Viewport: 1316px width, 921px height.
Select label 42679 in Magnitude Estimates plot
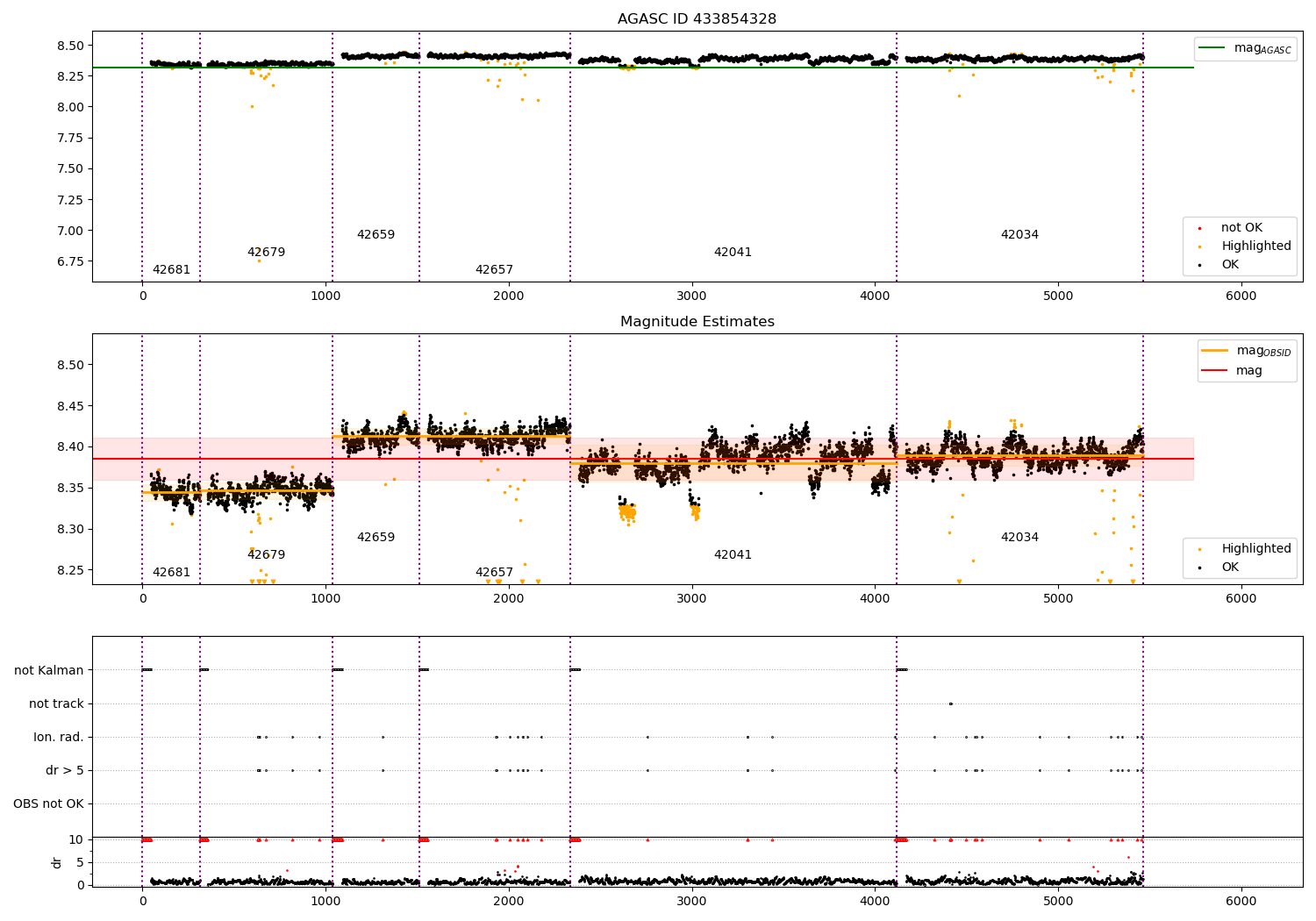point(266,555)
